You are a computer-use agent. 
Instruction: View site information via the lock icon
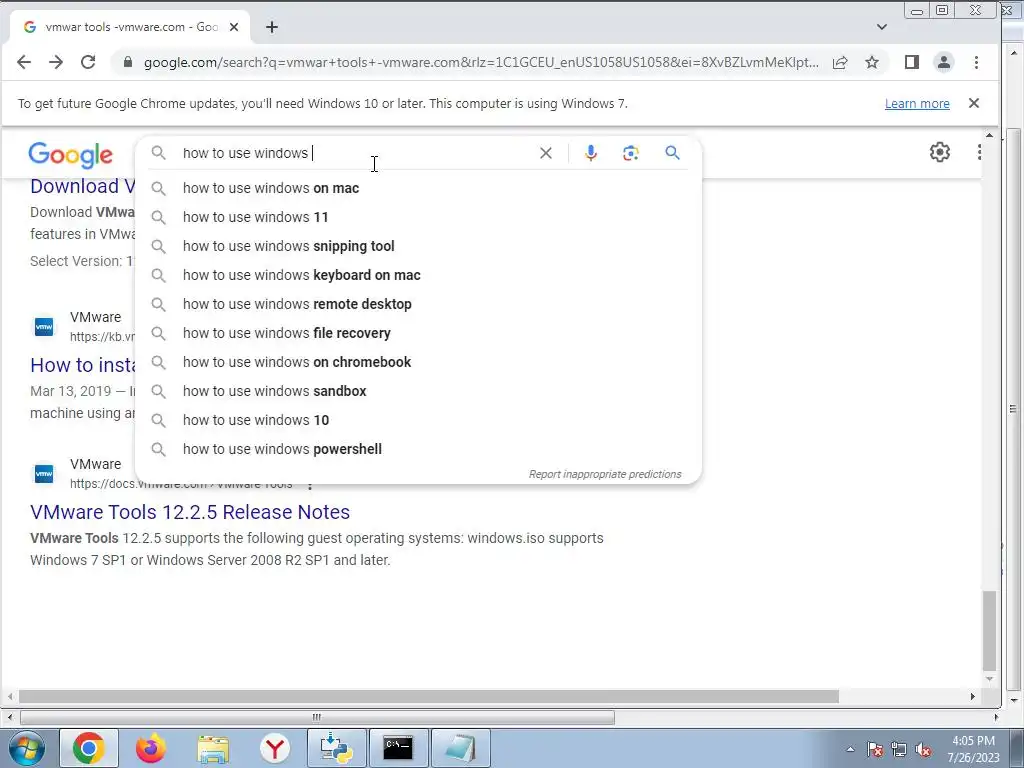click(x=128, y=62)
